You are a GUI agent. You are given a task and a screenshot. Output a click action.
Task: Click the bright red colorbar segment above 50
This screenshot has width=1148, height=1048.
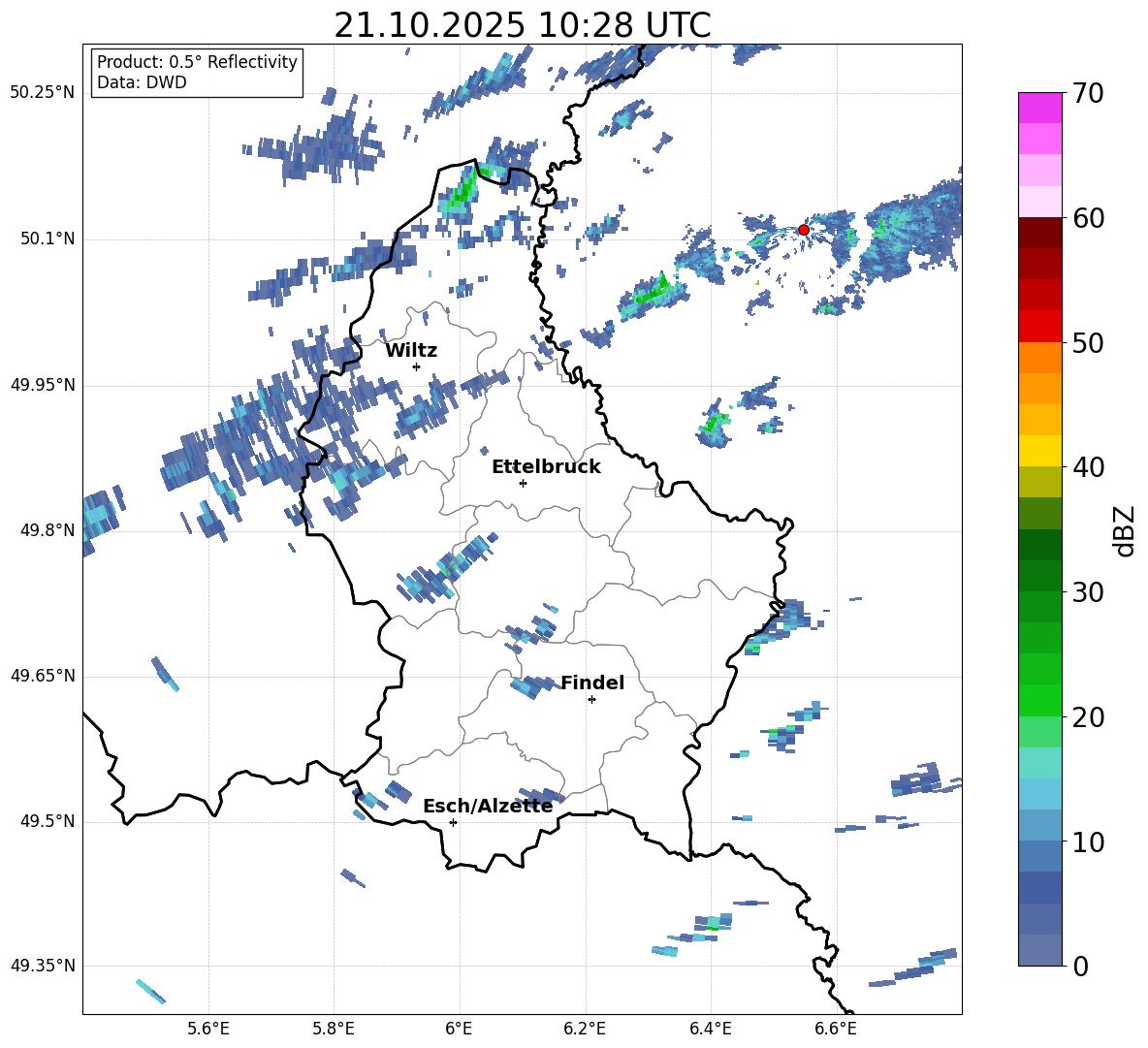tap(1039, 327)
